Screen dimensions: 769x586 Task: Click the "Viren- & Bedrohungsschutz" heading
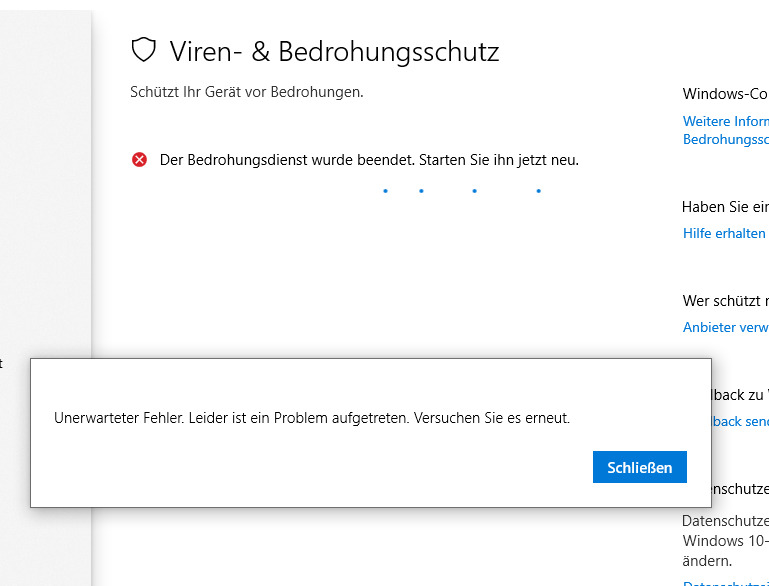(x=334, y=51)
